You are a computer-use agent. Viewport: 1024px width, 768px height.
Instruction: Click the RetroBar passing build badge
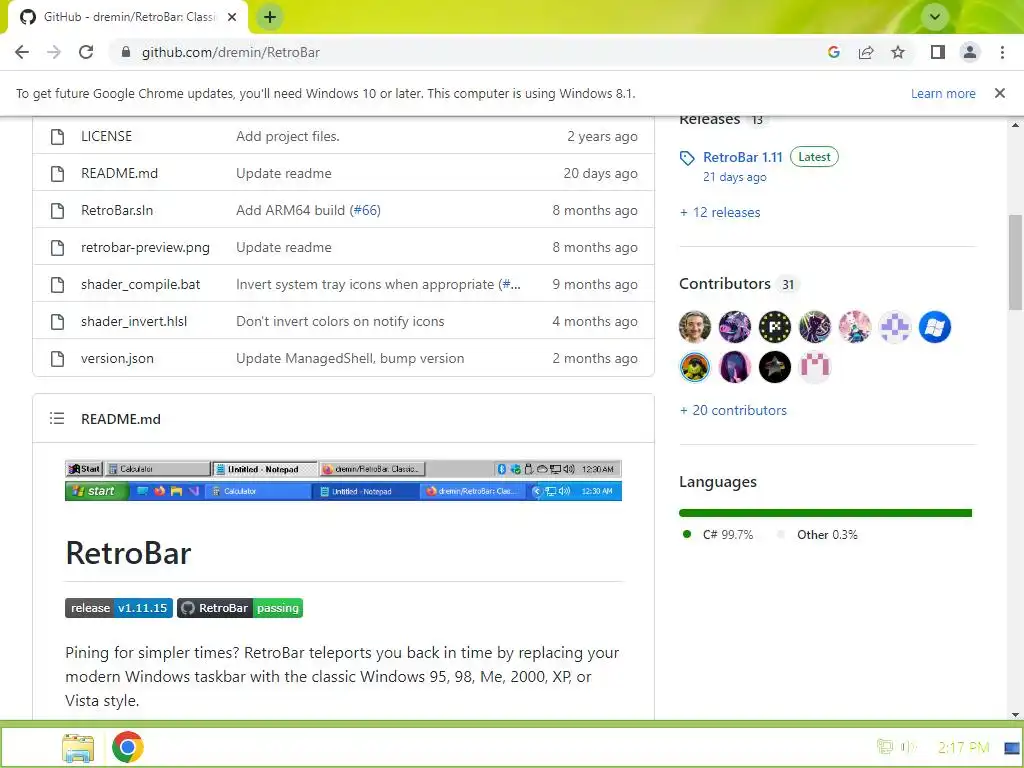pos(240,608)
